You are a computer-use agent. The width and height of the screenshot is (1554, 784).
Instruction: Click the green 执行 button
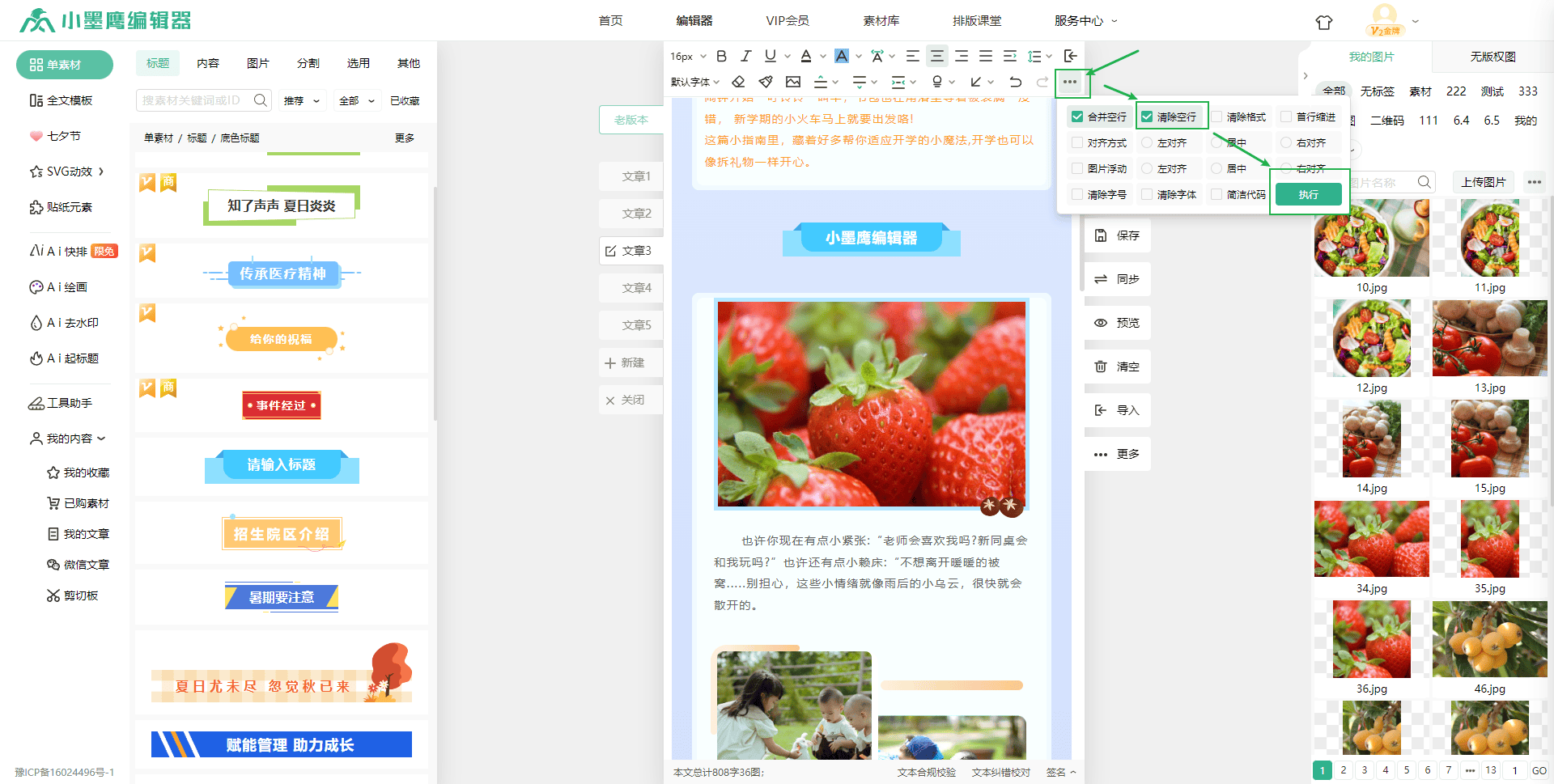click(1308, 194)
